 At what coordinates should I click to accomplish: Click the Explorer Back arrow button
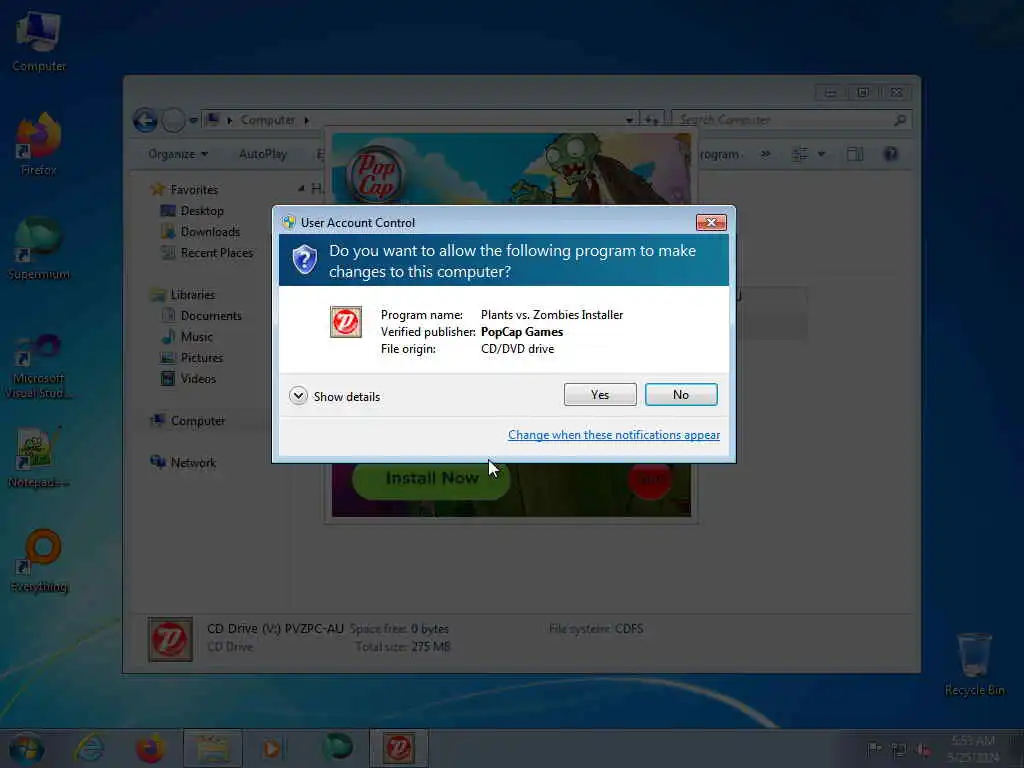click(x=146, y=120)
